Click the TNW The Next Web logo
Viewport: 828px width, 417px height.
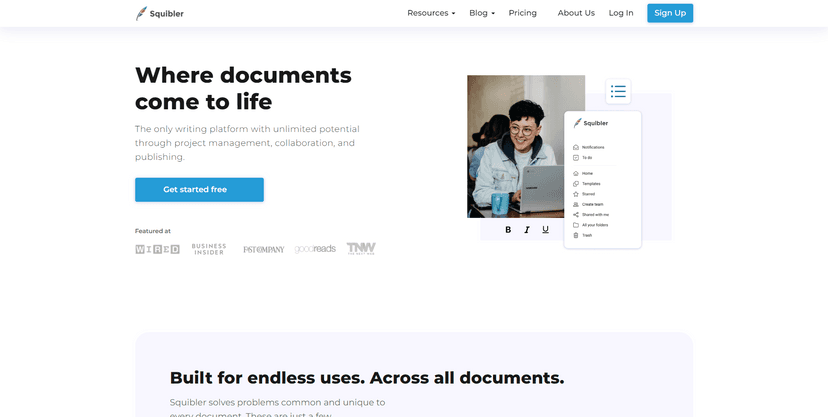(361, 249)
